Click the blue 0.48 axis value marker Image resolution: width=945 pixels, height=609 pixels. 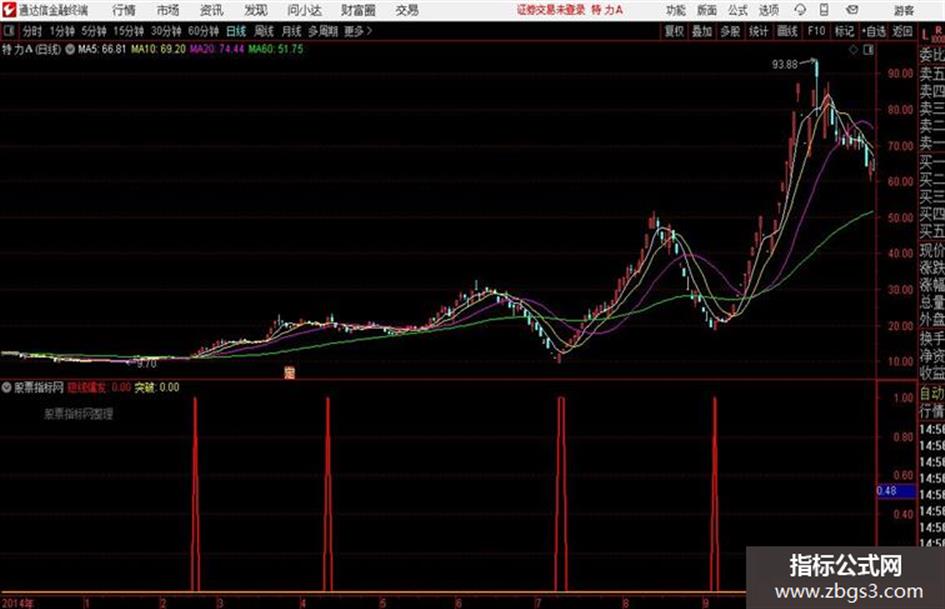click(896, 491)
